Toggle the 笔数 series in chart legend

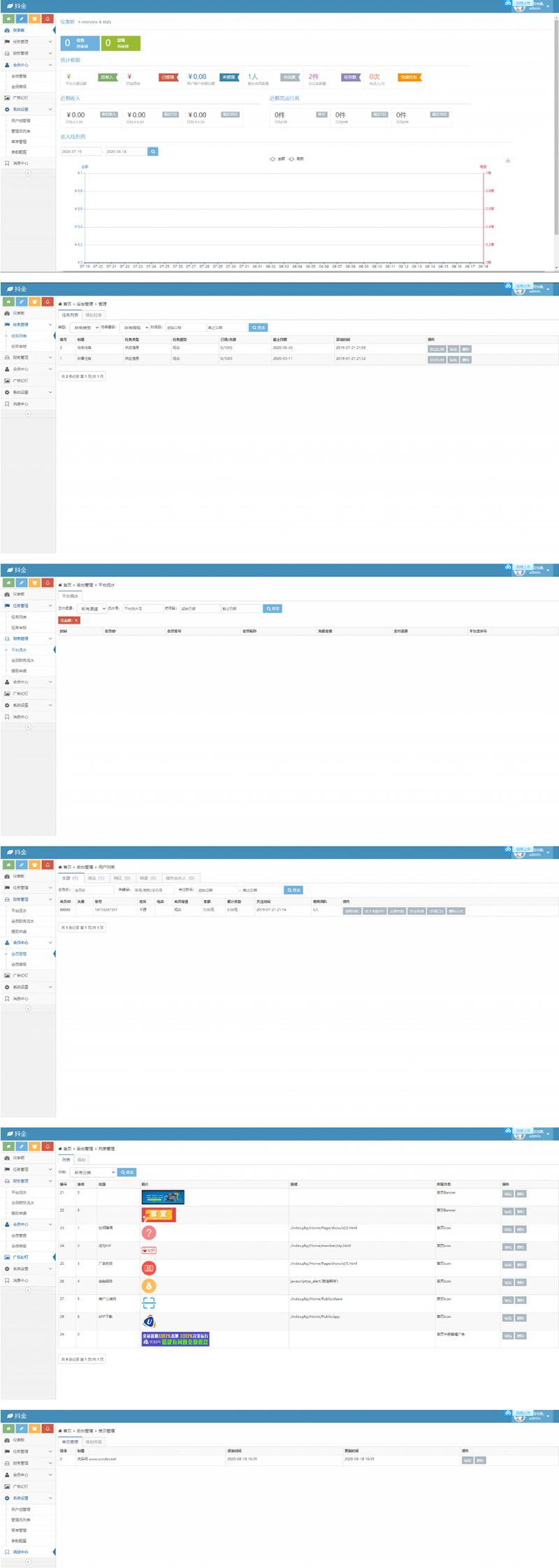point(296,159)
